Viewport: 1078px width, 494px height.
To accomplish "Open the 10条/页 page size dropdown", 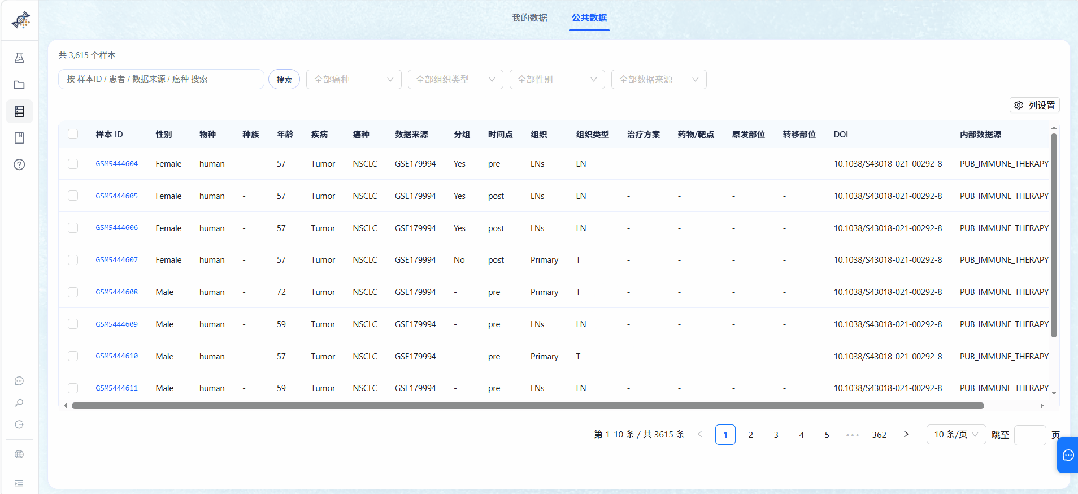I will click(956, 434).
